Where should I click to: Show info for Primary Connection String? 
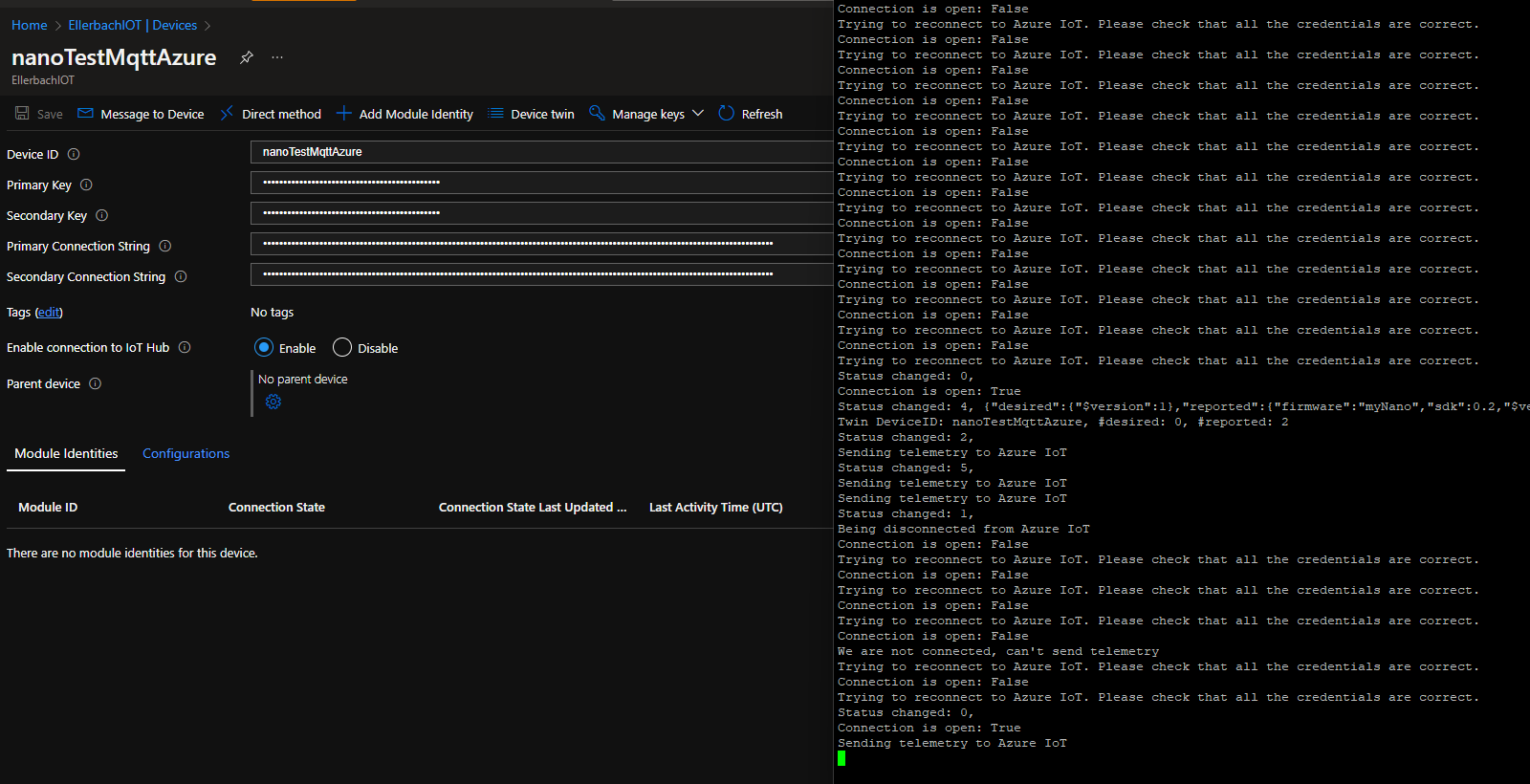164,246
